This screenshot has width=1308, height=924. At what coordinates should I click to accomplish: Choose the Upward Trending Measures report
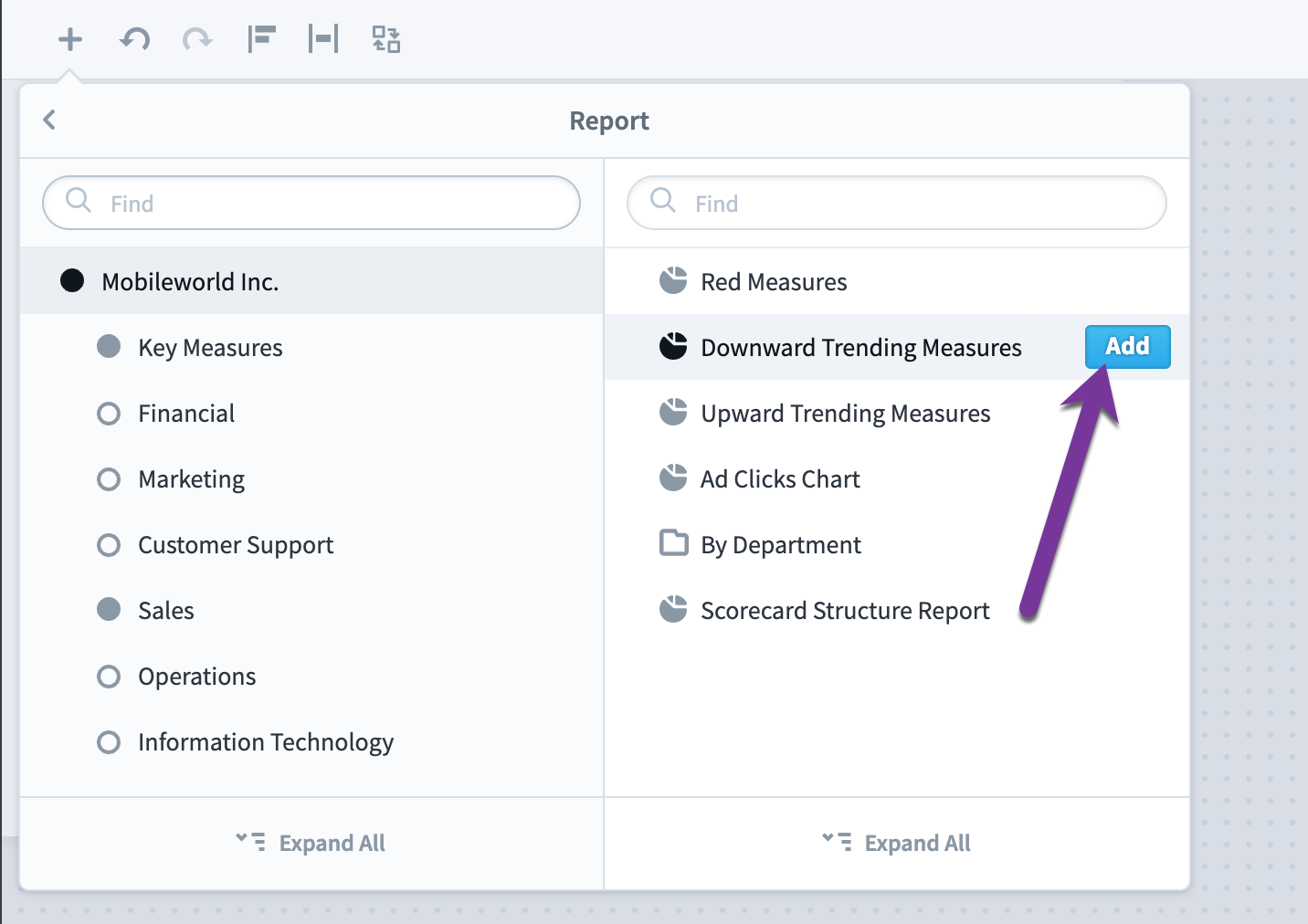click(x=897, y=413)
